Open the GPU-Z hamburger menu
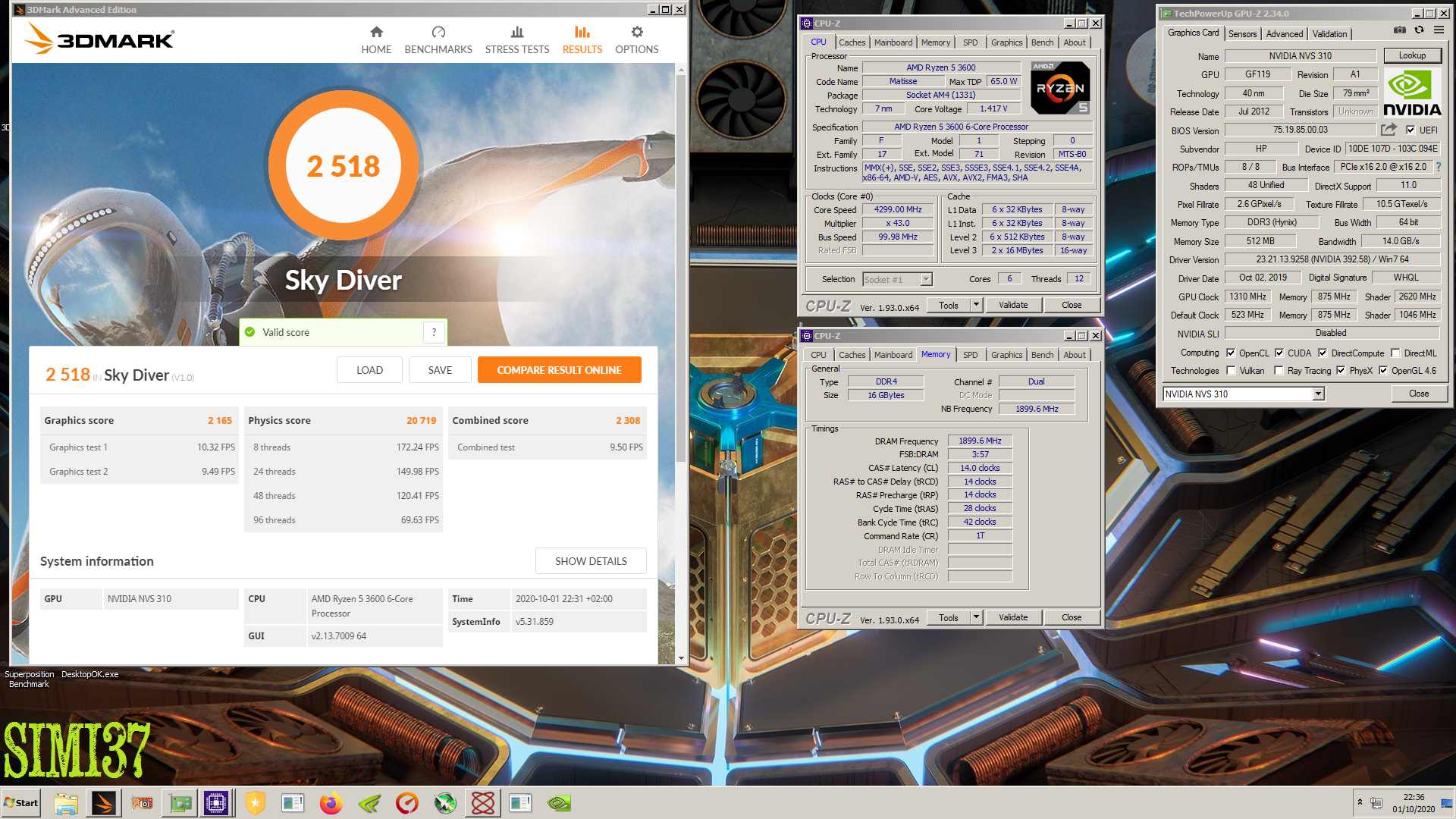The height and width of the screenshot is (819, 1456). pos(1439,30)
